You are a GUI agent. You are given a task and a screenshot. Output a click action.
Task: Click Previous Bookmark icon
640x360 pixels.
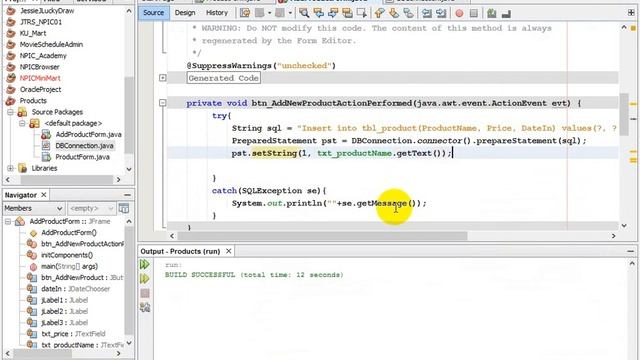(380, 13)
